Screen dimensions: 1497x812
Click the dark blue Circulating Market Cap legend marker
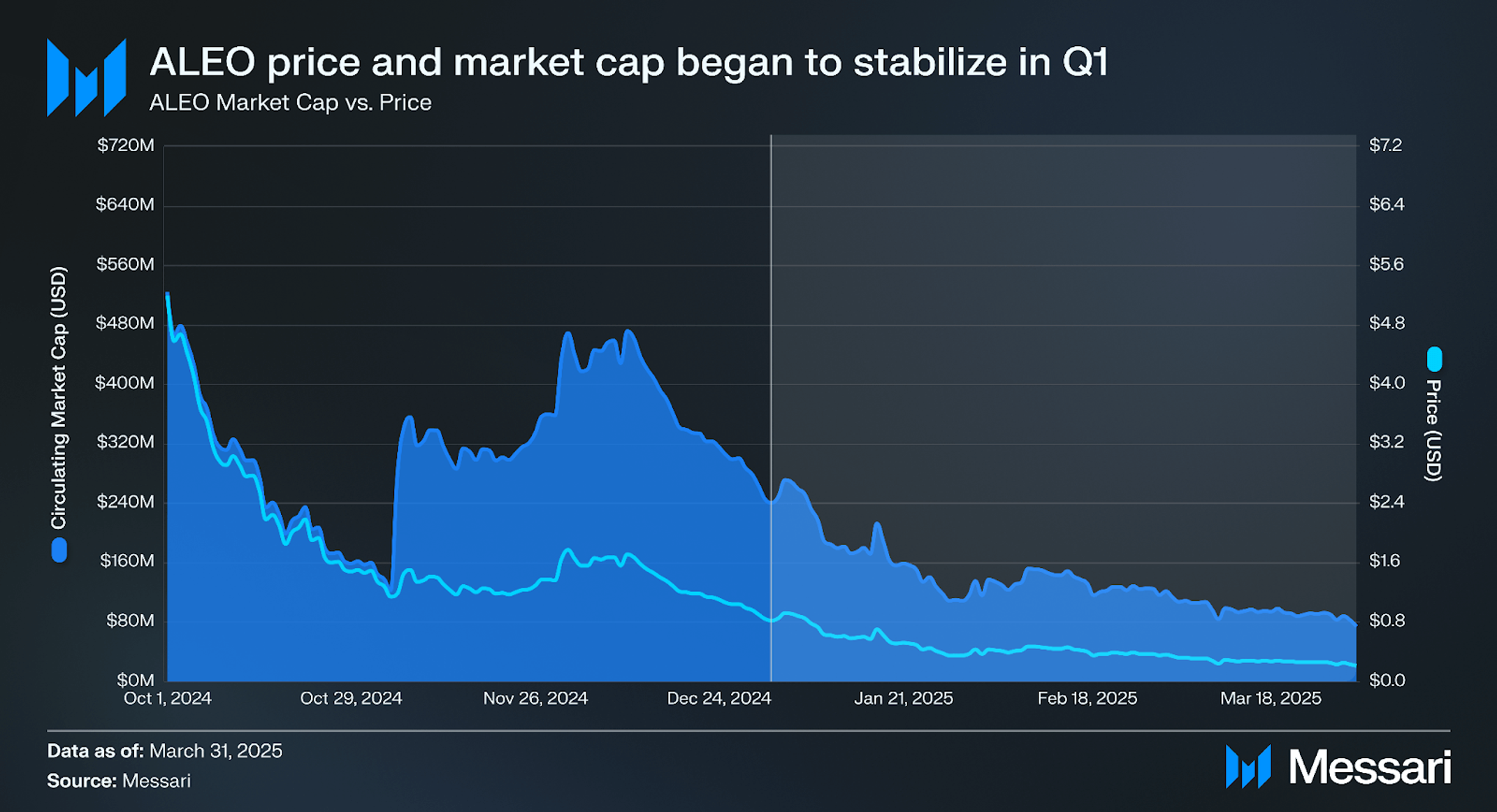pos(59,550)
